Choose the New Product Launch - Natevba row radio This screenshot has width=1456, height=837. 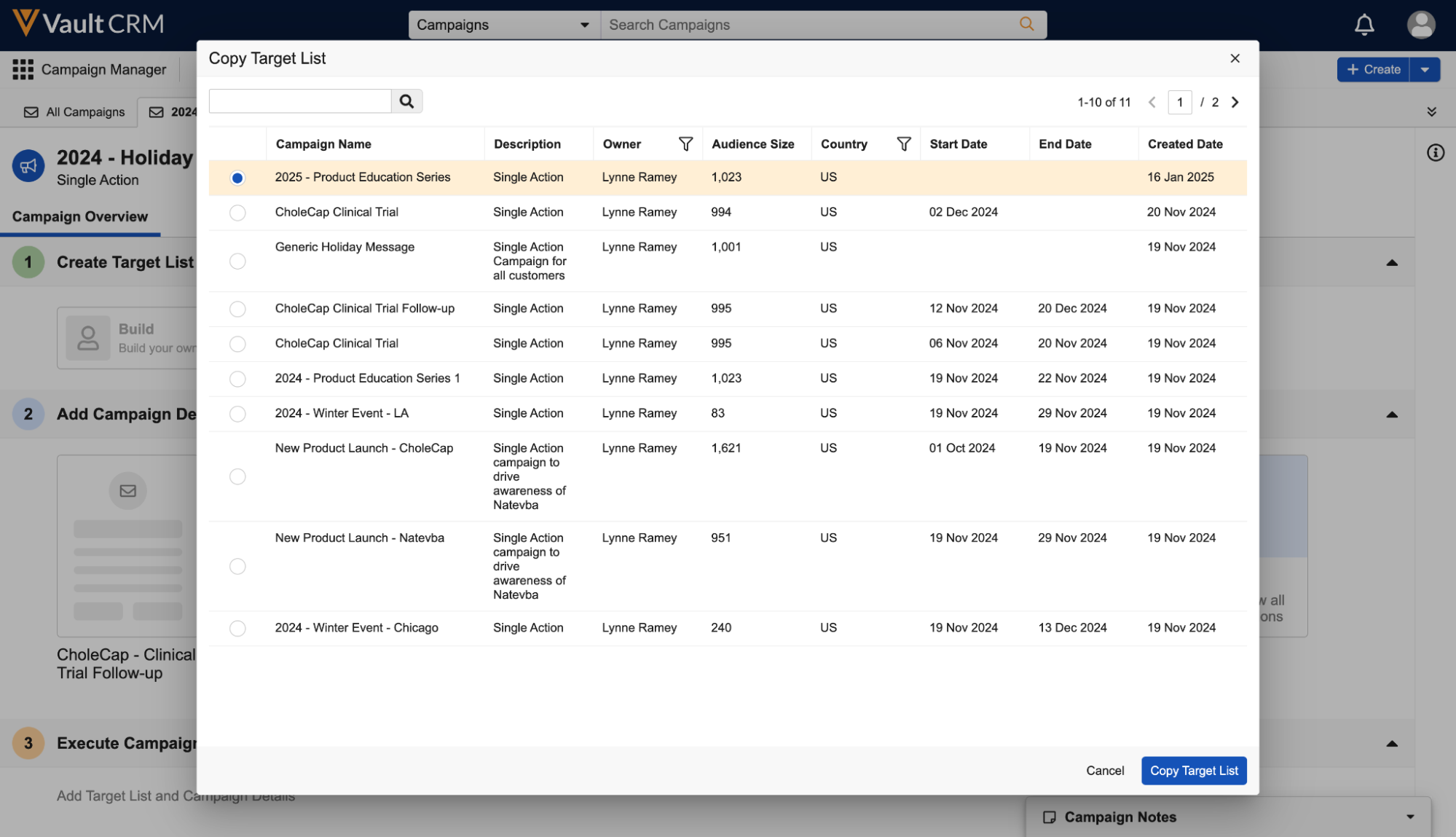pos(237,567)
